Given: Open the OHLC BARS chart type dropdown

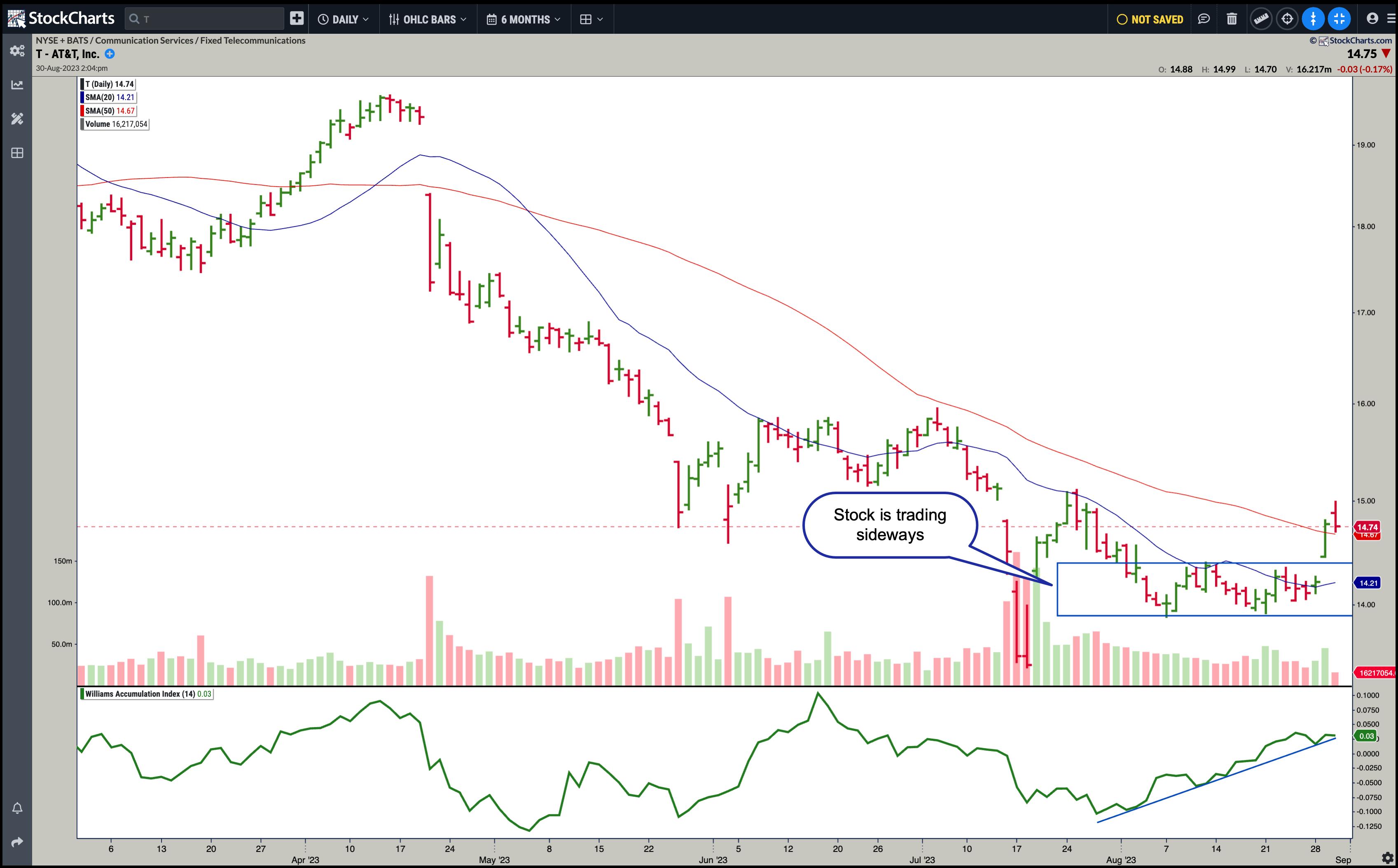Looking at the screenshot, I should coord(428,19).
